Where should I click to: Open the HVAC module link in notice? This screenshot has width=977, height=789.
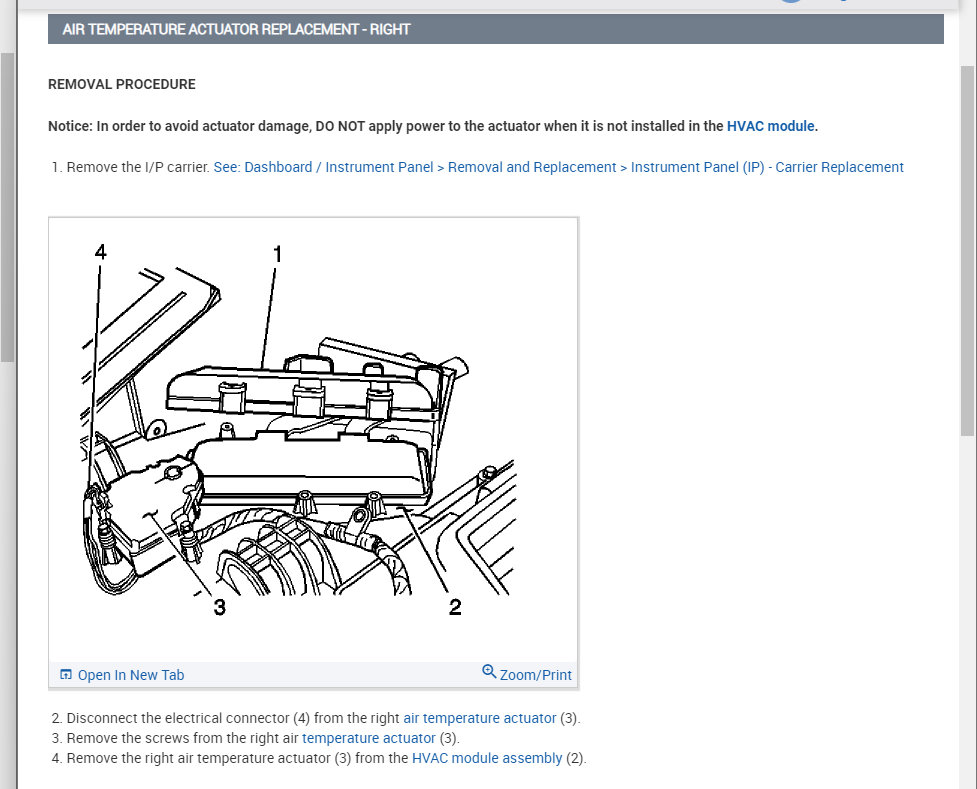point(770,126)
